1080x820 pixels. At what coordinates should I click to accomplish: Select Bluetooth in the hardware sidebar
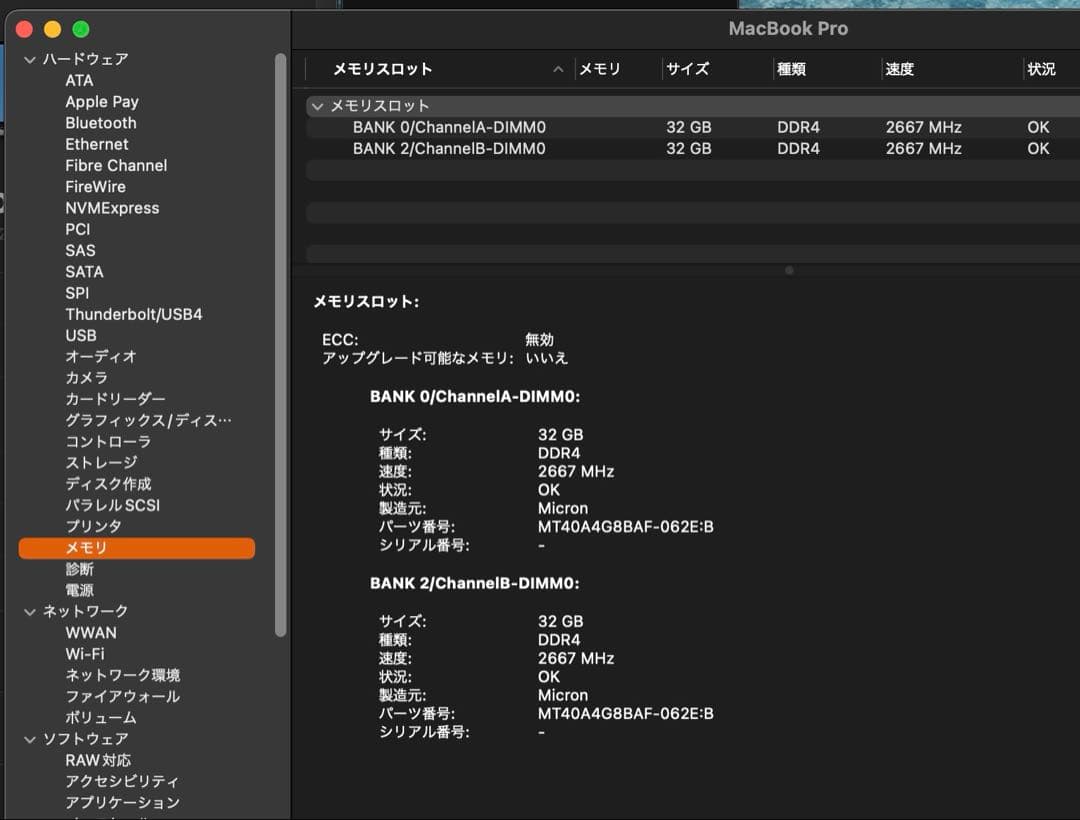tap(100, 122)
